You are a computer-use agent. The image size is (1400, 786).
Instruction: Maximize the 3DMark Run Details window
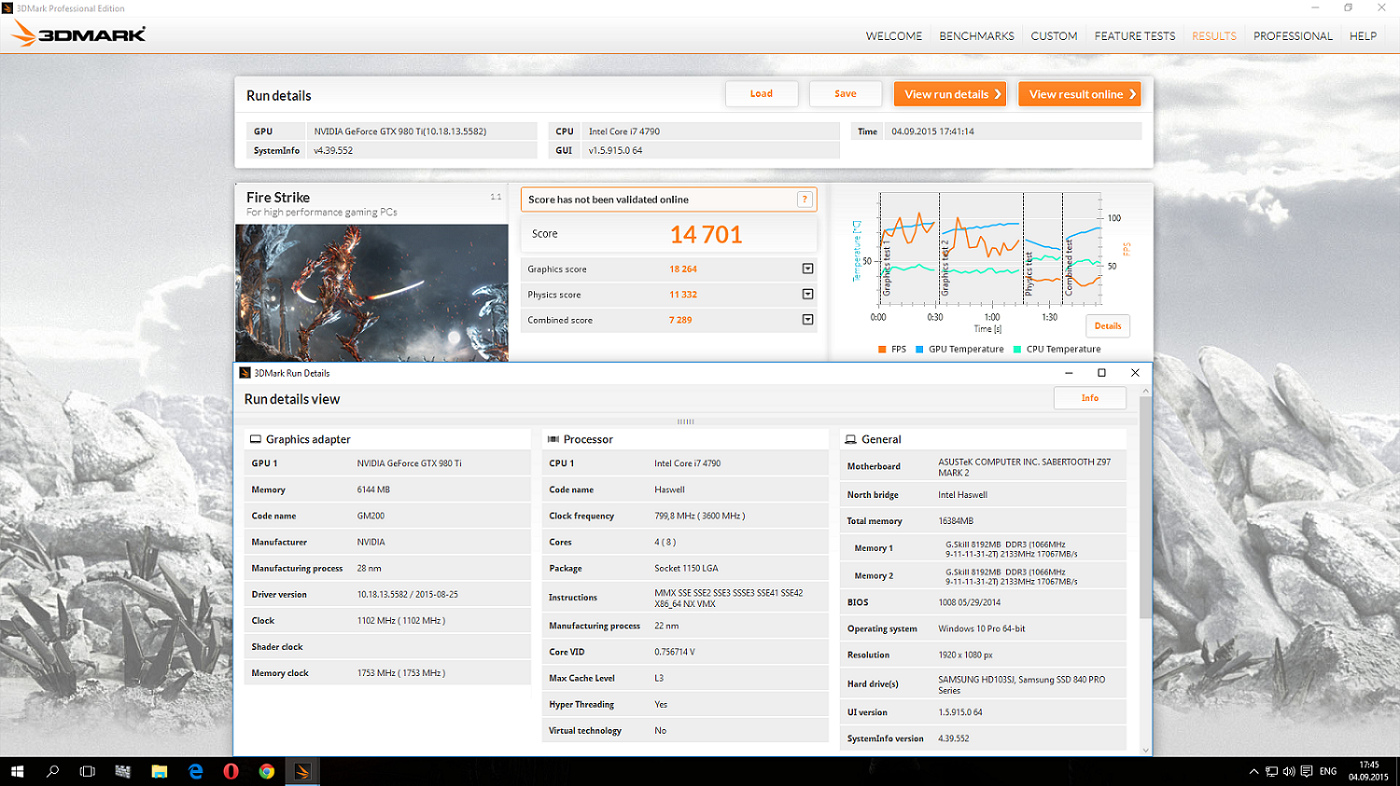pyautogui.click(x=1102, y=373)
